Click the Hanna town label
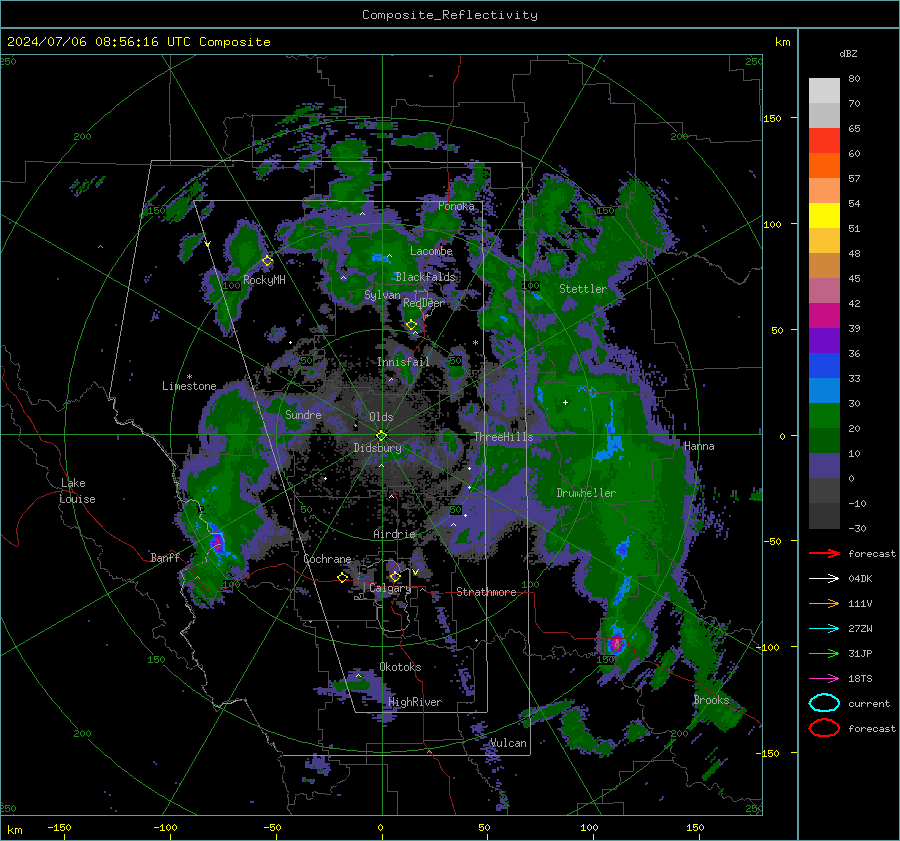 coord(699,446)
